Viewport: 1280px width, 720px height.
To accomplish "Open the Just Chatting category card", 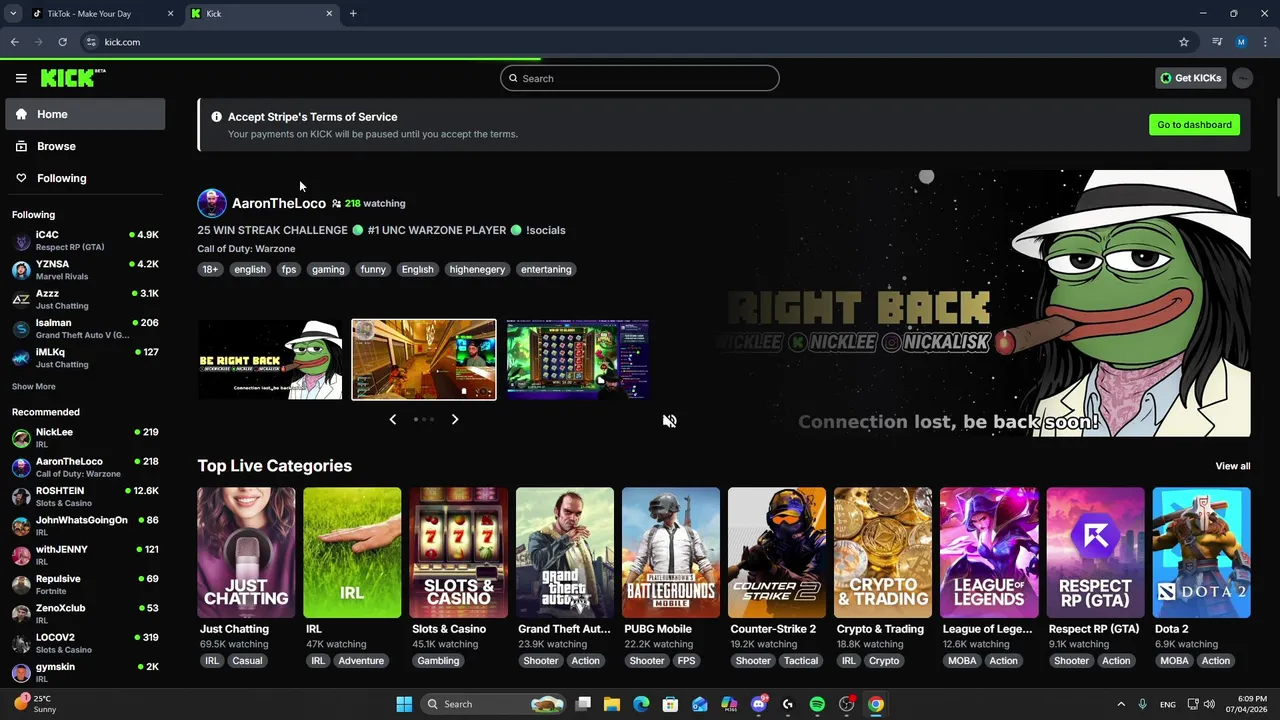I will tap(246, 553).
